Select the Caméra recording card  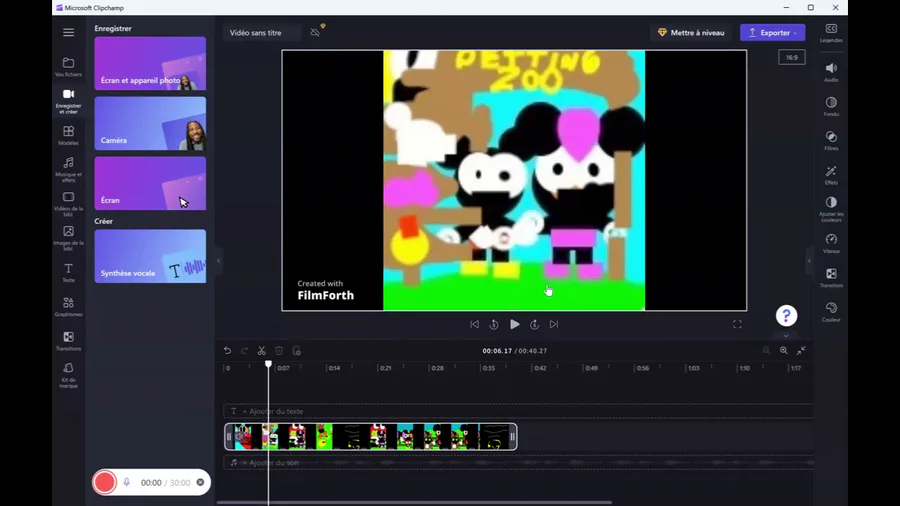pos(150,123)
